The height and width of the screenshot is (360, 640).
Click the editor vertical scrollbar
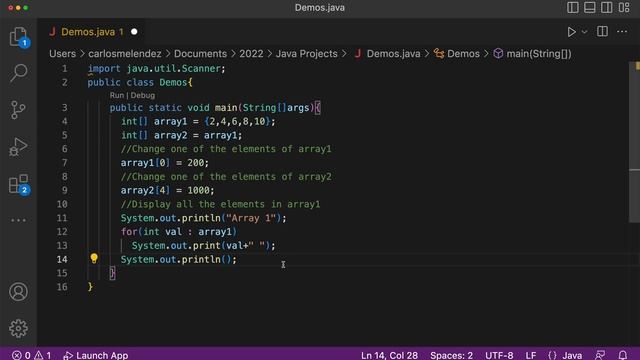[634, 142]
